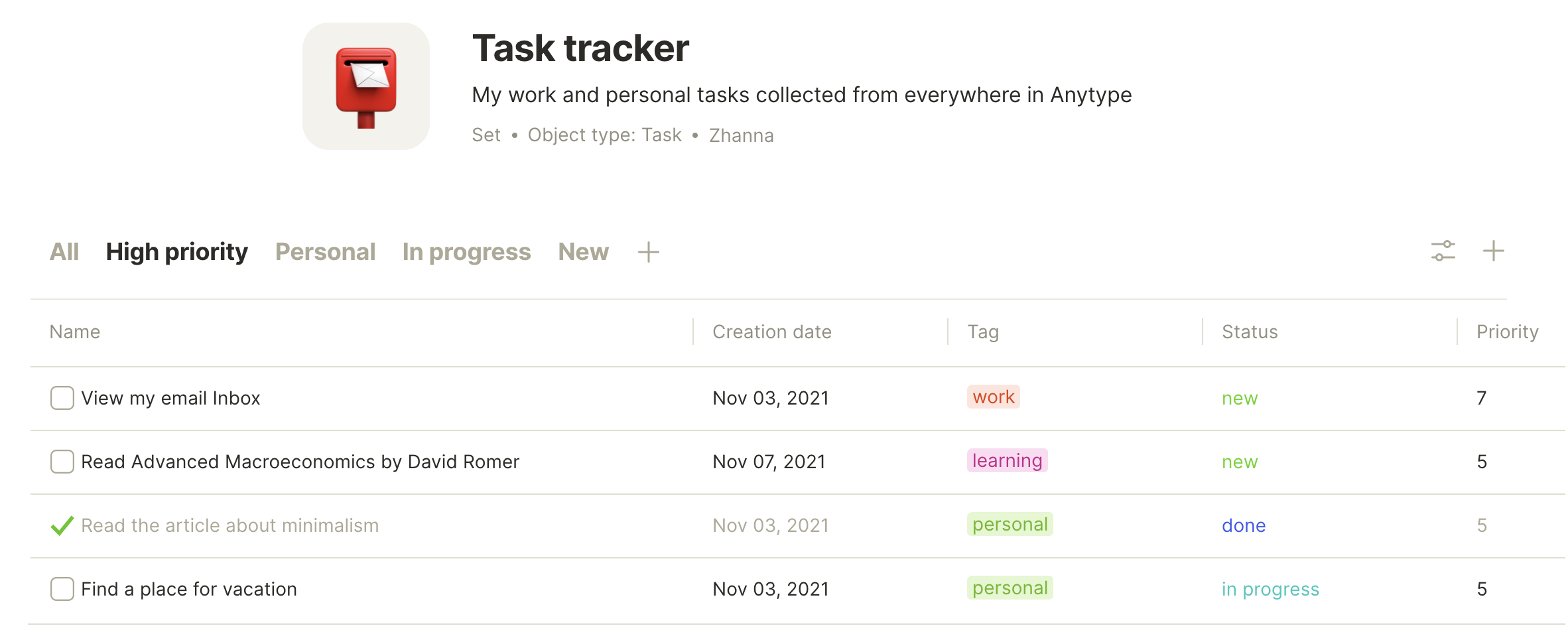Open the Personal view tab
Screen dimensions: 1568x642
click(326, 252)
